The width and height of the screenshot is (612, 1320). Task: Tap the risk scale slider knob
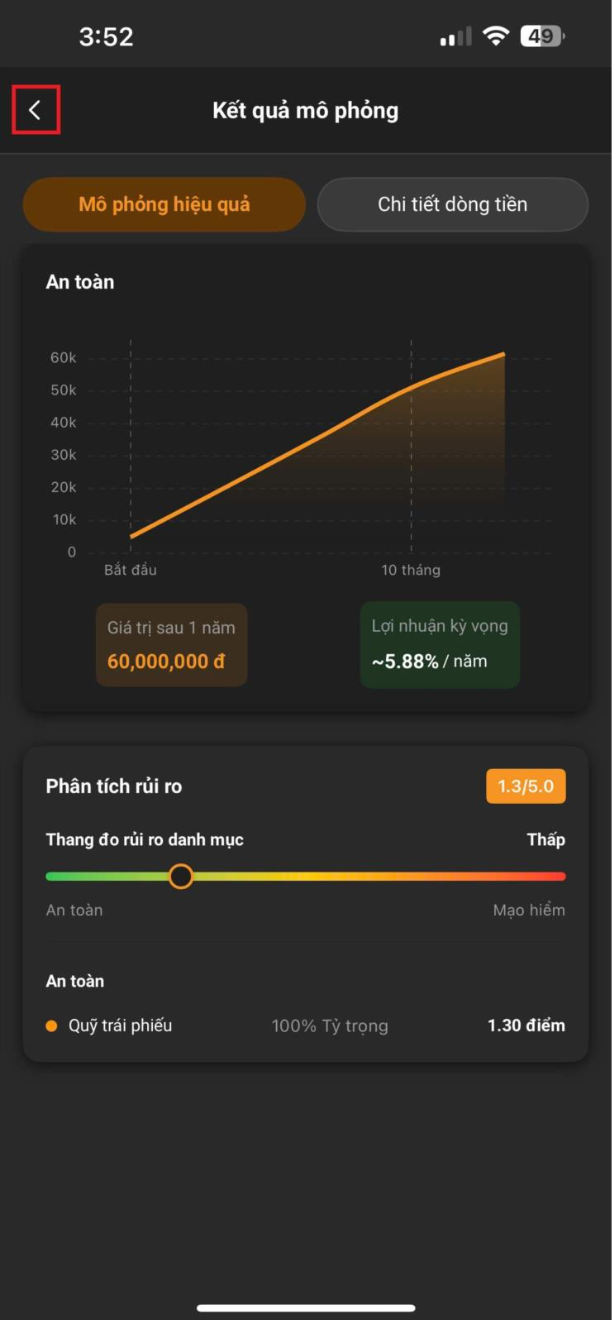coord(181,877)
